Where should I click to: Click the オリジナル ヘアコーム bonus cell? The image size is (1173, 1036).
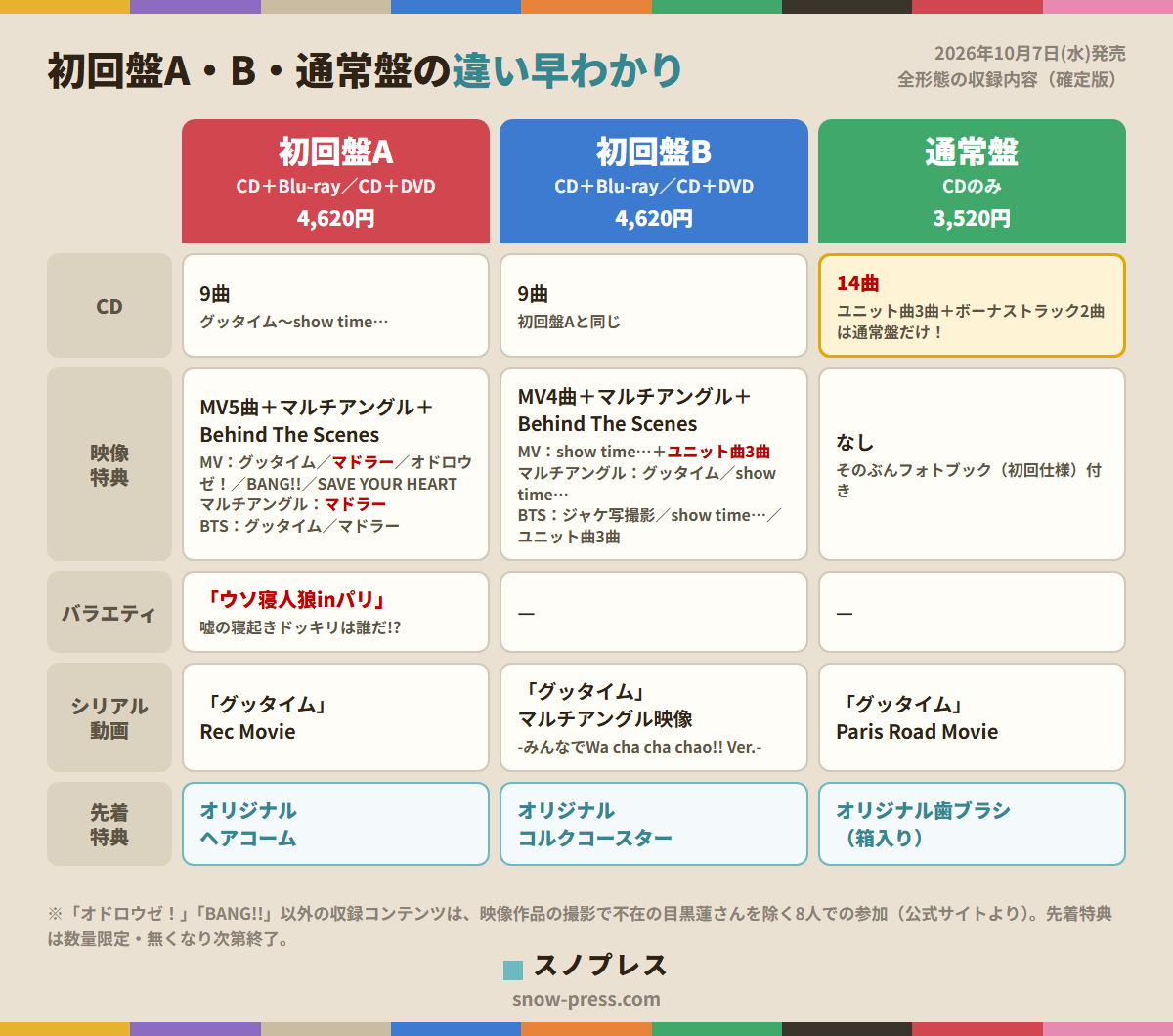pyautogui.click(x=335, y=824)
